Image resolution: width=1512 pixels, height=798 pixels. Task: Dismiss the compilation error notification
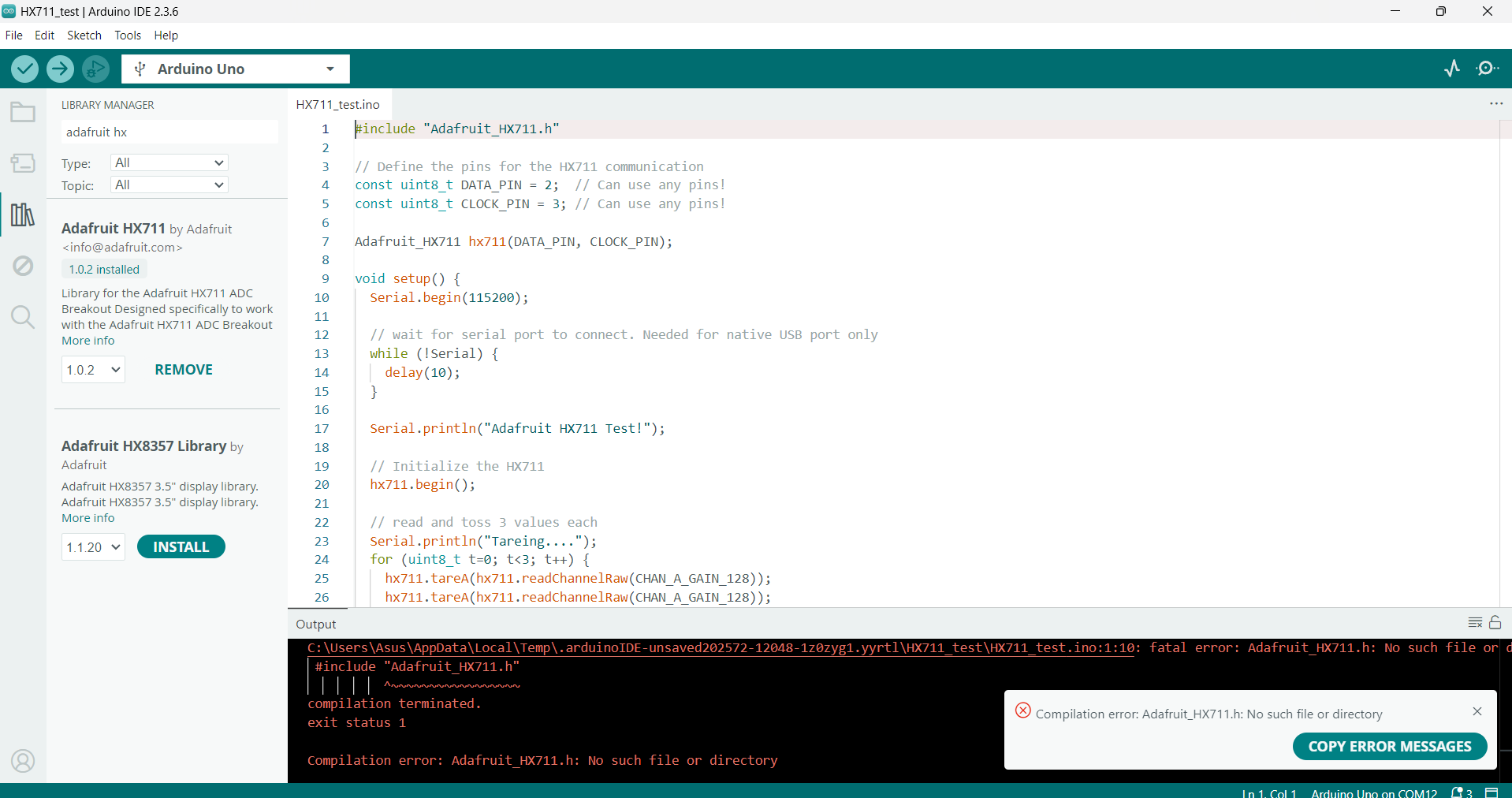[1477, 712]
